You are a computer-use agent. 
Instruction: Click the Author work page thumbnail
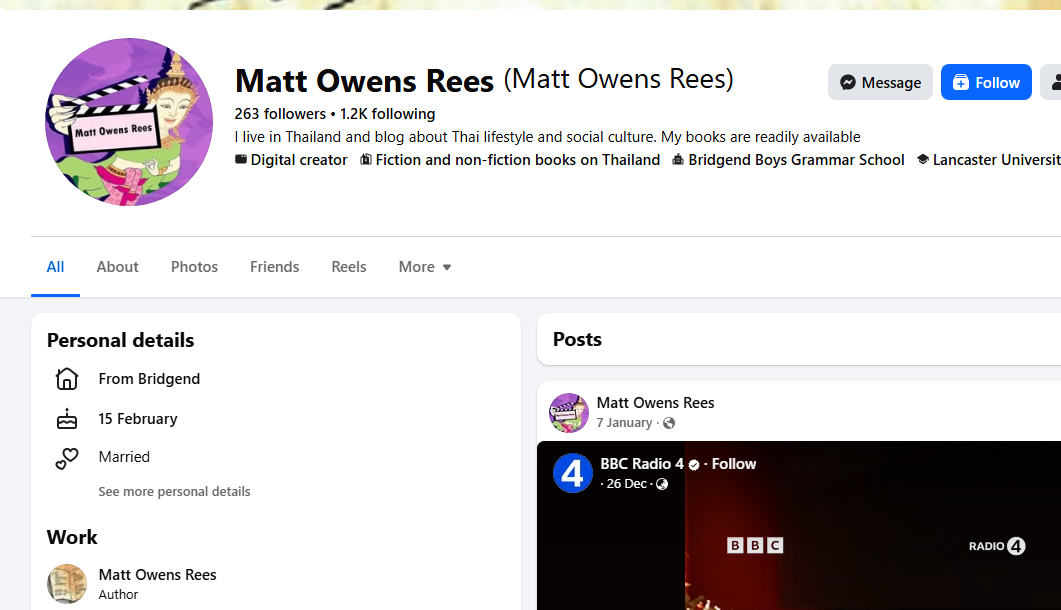pyautogui.click(x=67, y=584)
